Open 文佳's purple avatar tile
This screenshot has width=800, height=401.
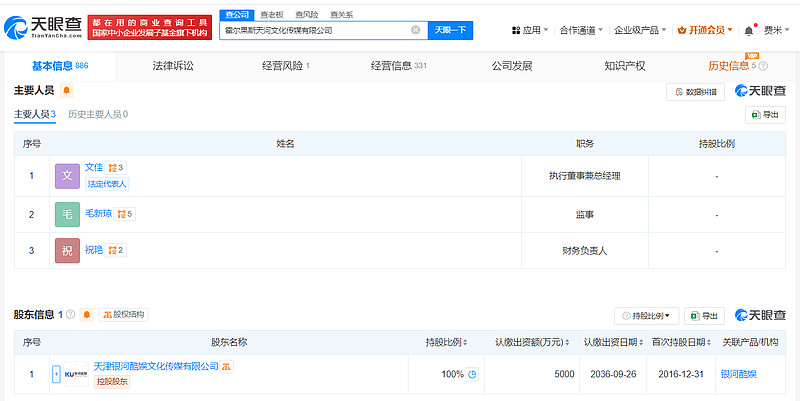point(67,175)
